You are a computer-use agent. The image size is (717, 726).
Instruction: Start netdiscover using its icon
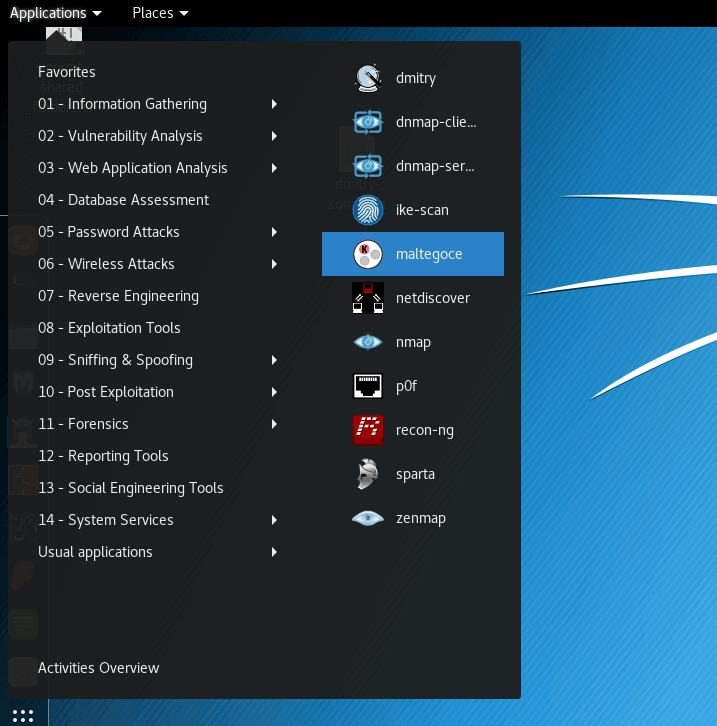[x=368, y=298]
